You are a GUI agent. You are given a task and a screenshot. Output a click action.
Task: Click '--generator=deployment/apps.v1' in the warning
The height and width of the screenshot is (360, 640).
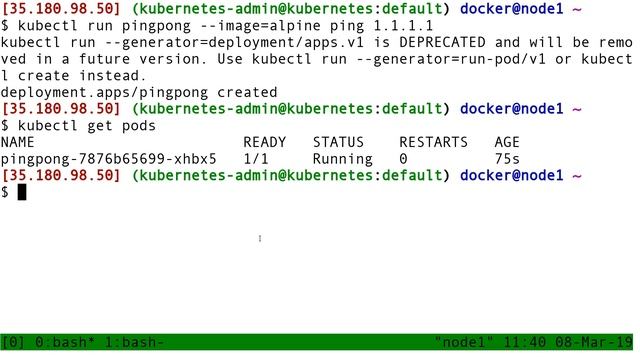click(x=234, y=42)
